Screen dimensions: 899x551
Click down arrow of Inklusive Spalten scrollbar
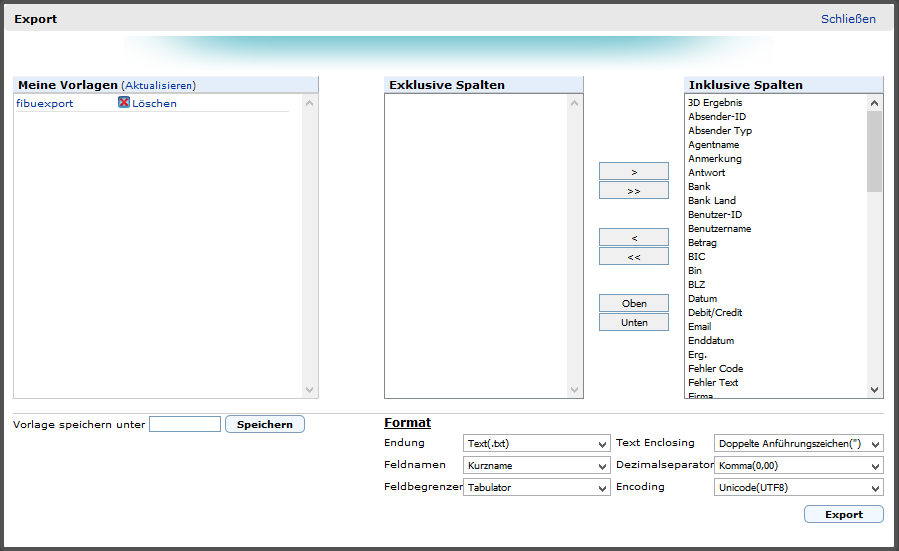(875, 390)
